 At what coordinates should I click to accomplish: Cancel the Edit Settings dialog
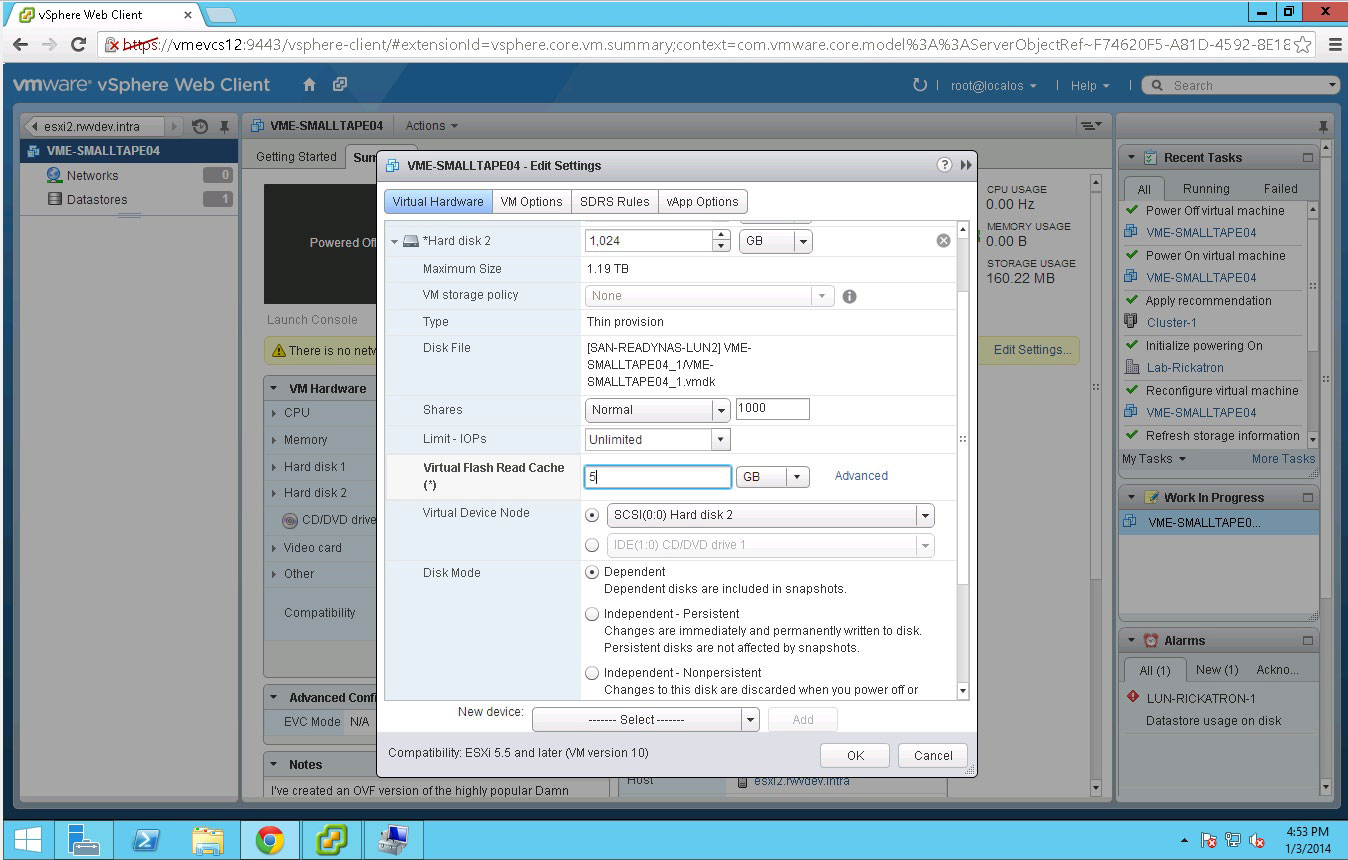pos(933,755)
